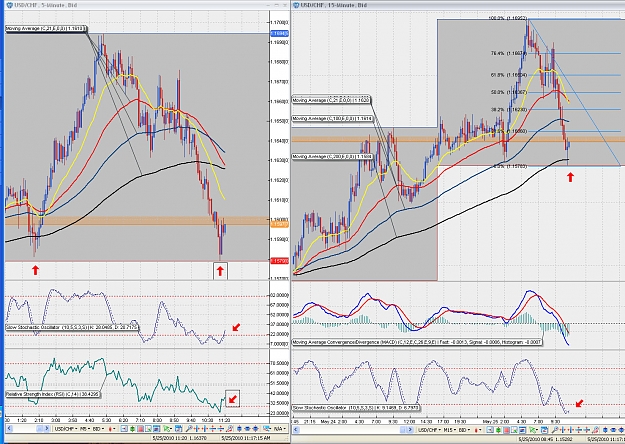Click red magnifier icon in 15-minute toolbar
Image resolution: width=625 pixels, height=444 pixels.
595,430
